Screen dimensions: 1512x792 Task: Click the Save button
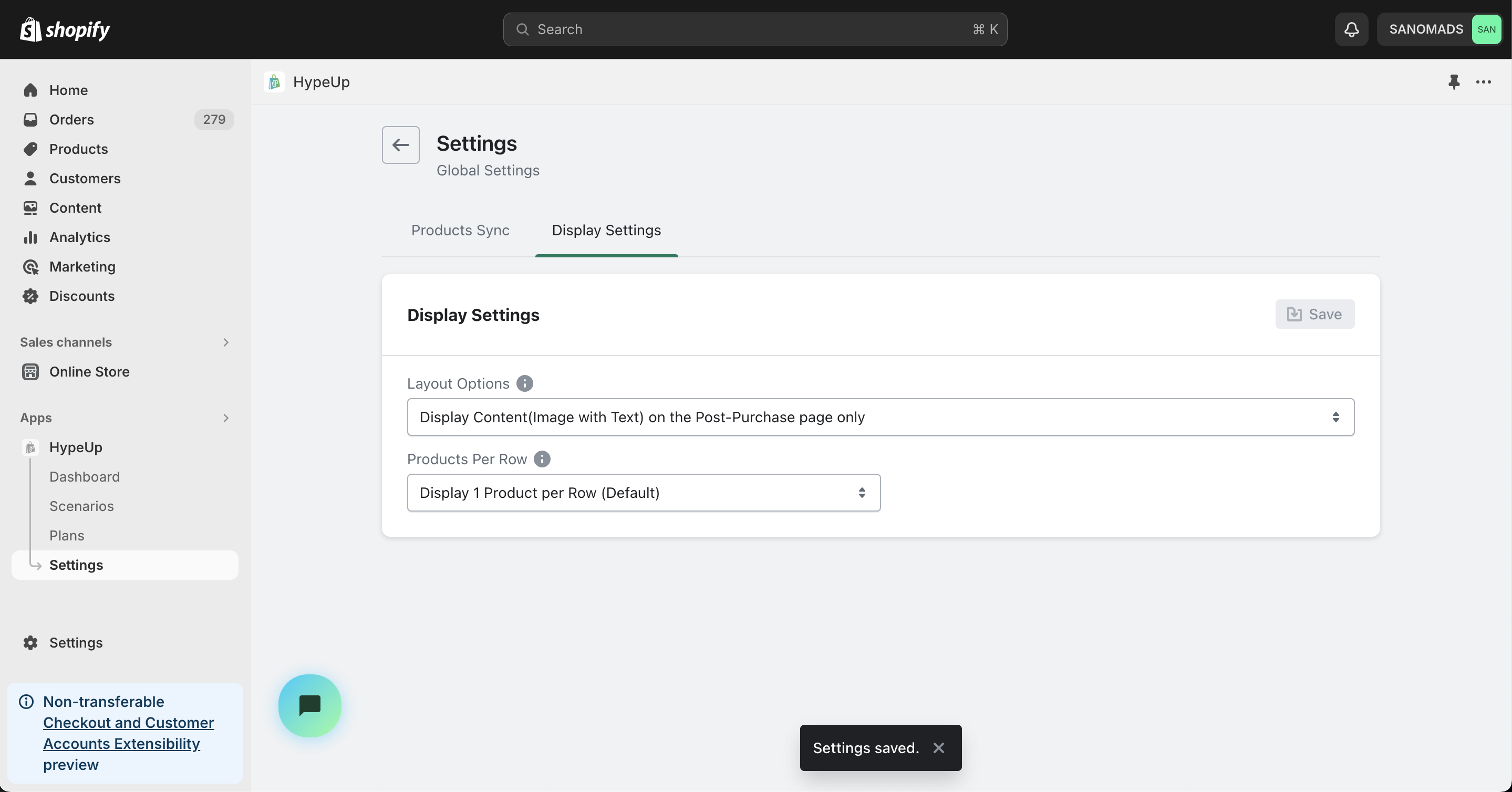pyautogui.click(x=1314, y=315)
